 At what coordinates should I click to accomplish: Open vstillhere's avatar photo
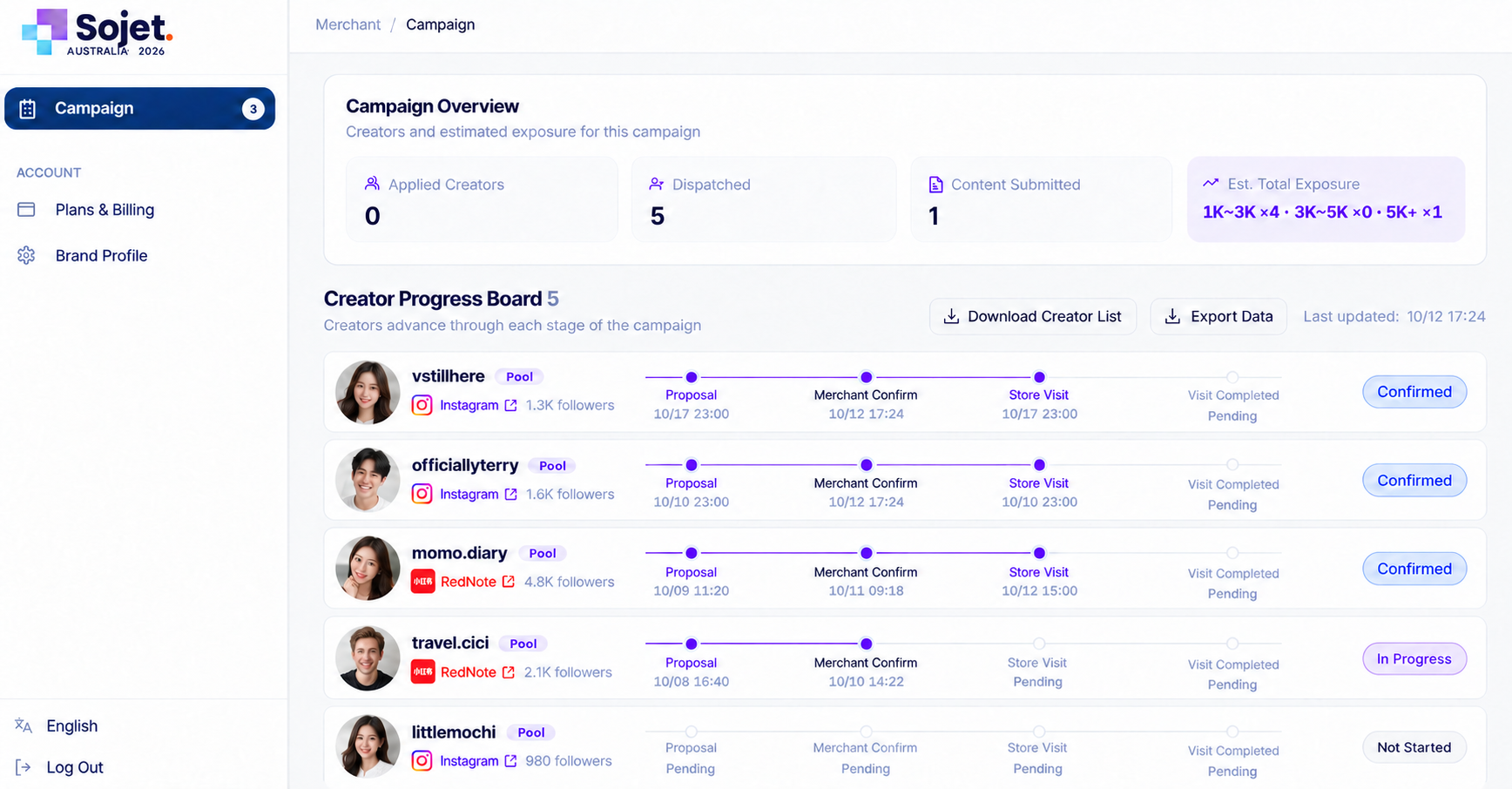[x=368, y=393]
